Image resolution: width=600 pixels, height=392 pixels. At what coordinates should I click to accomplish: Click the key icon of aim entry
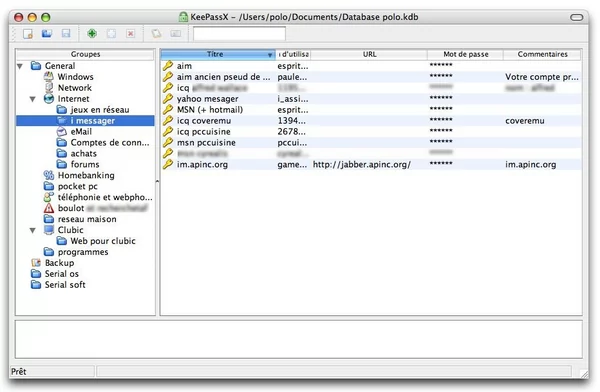click(x=168, y=66)
